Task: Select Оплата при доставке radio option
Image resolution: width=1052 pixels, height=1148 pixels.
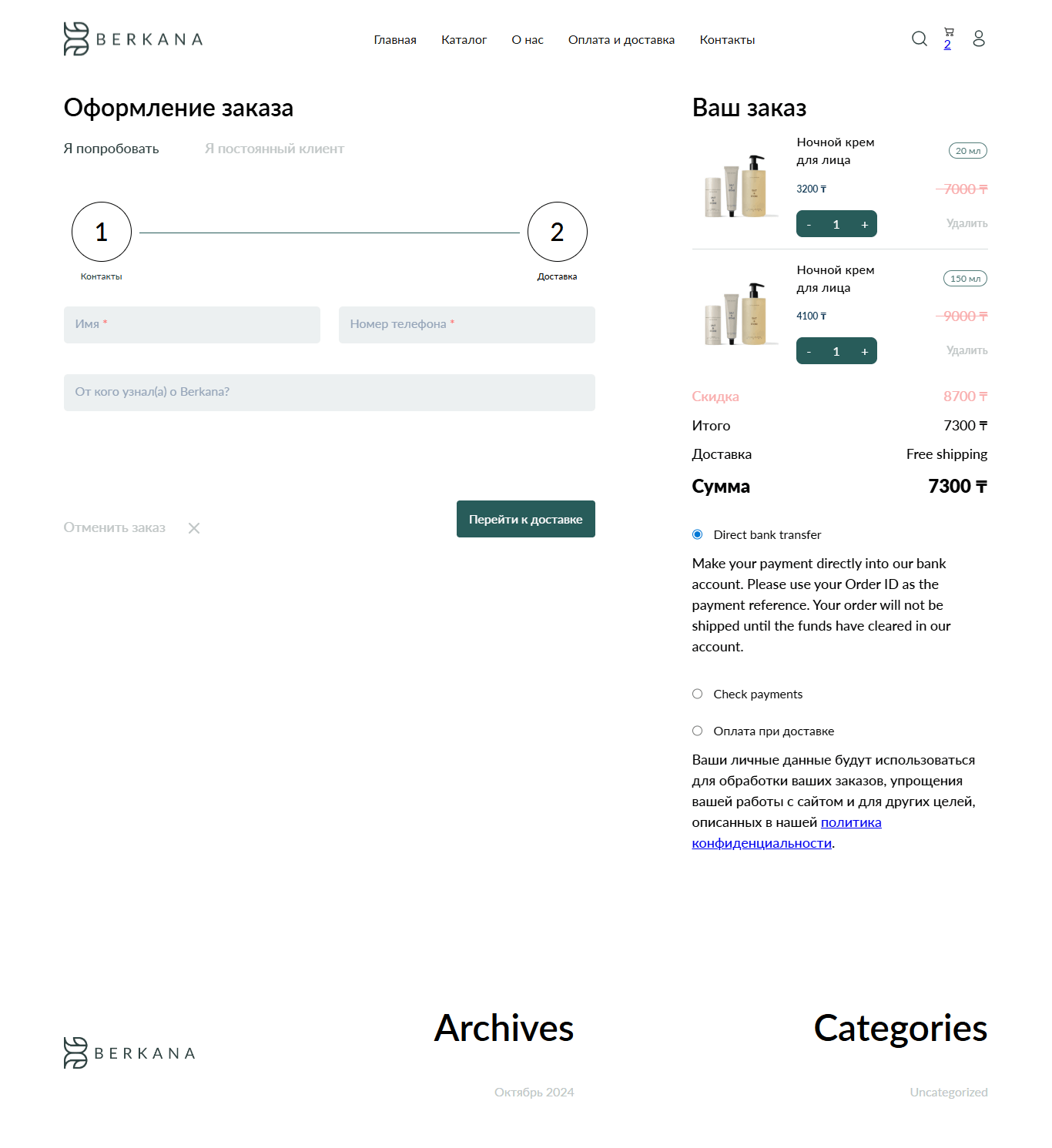Action: click(697, 731)
